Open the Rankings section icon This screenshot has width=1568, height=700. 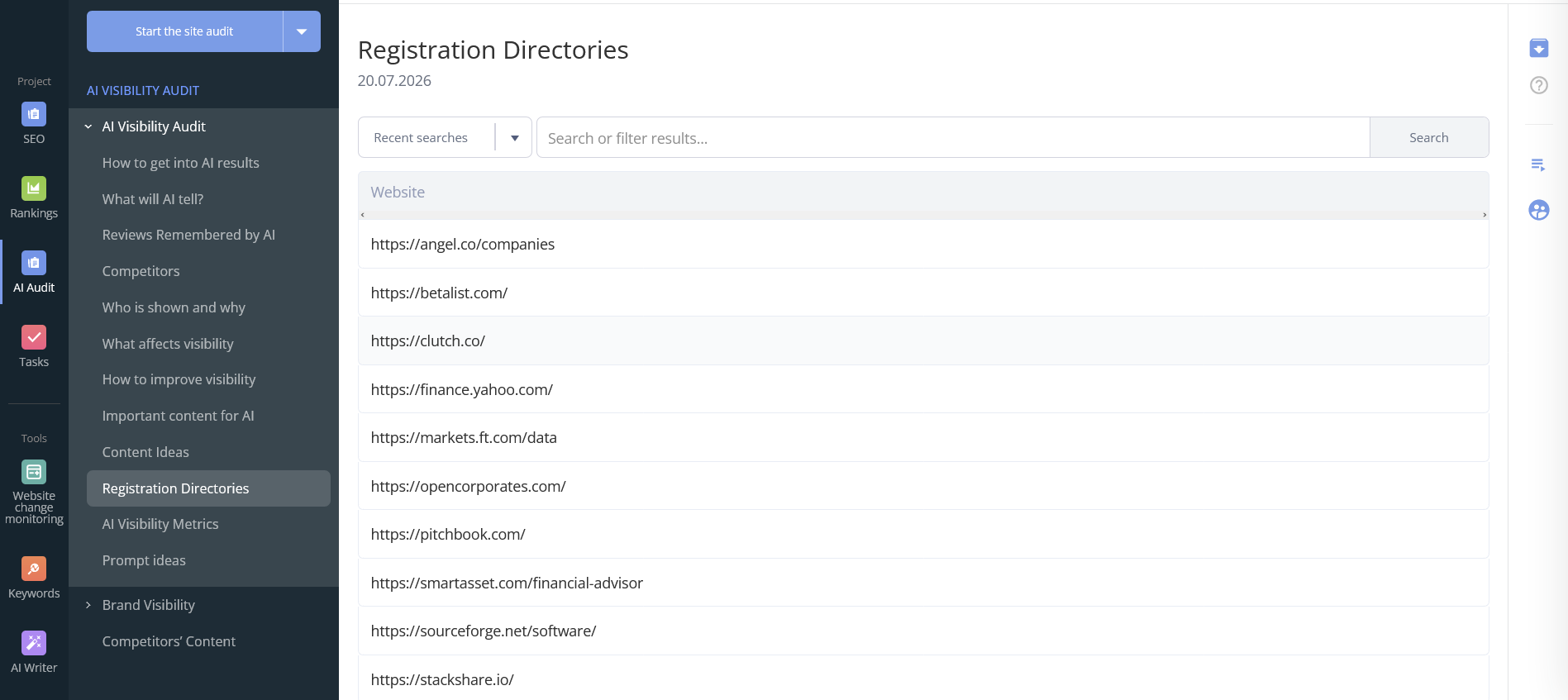[x=34, y=188]
